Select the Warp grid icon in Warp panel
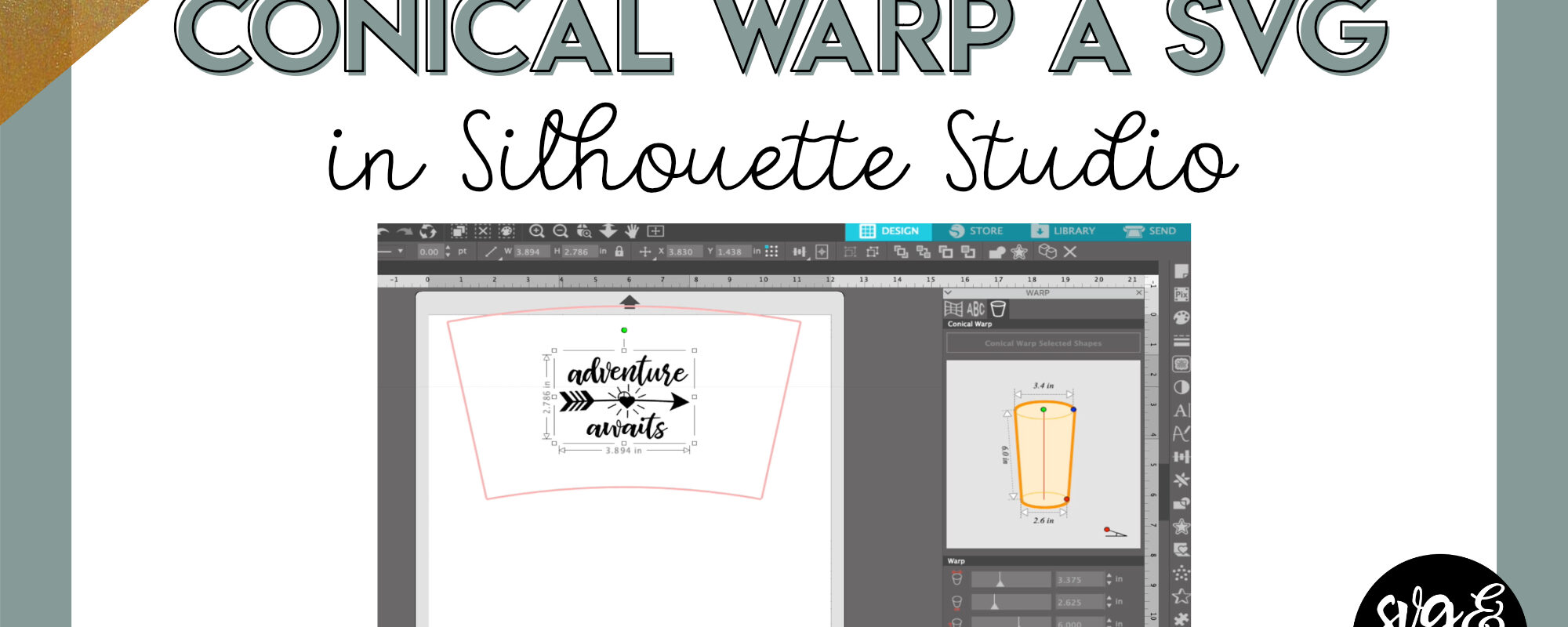 953,309
